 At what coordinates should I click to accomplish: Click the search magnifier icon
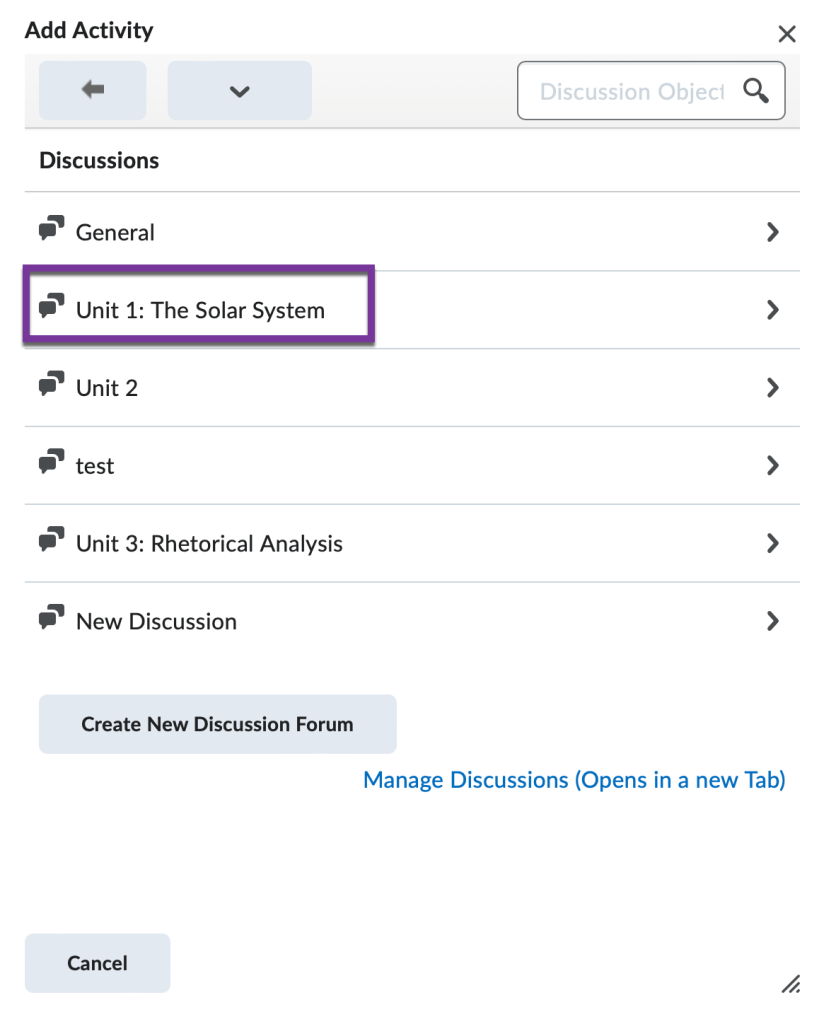coord(756,90)
